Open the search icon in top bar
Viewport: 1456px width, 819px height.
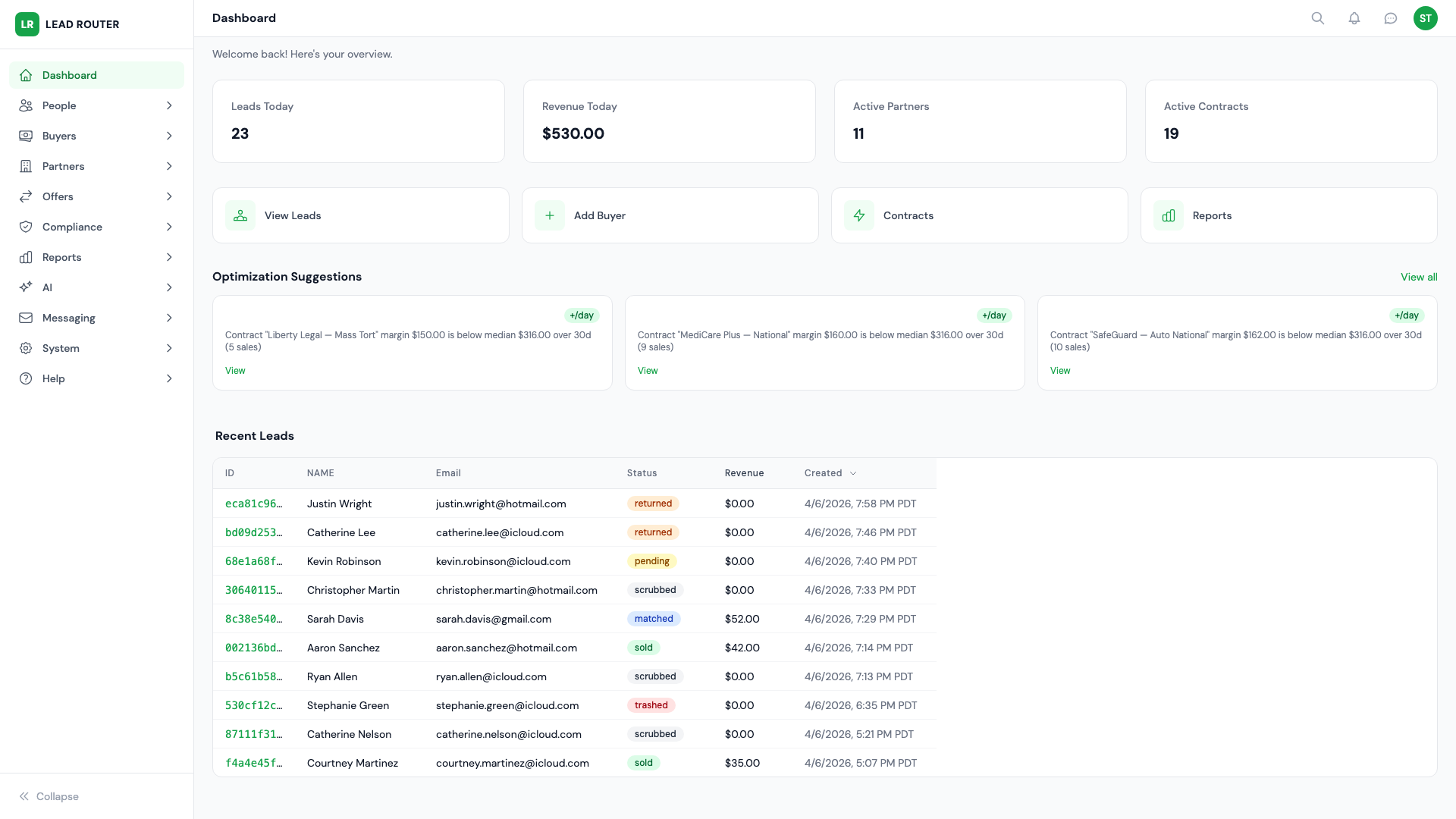(x=1319, y=18)
